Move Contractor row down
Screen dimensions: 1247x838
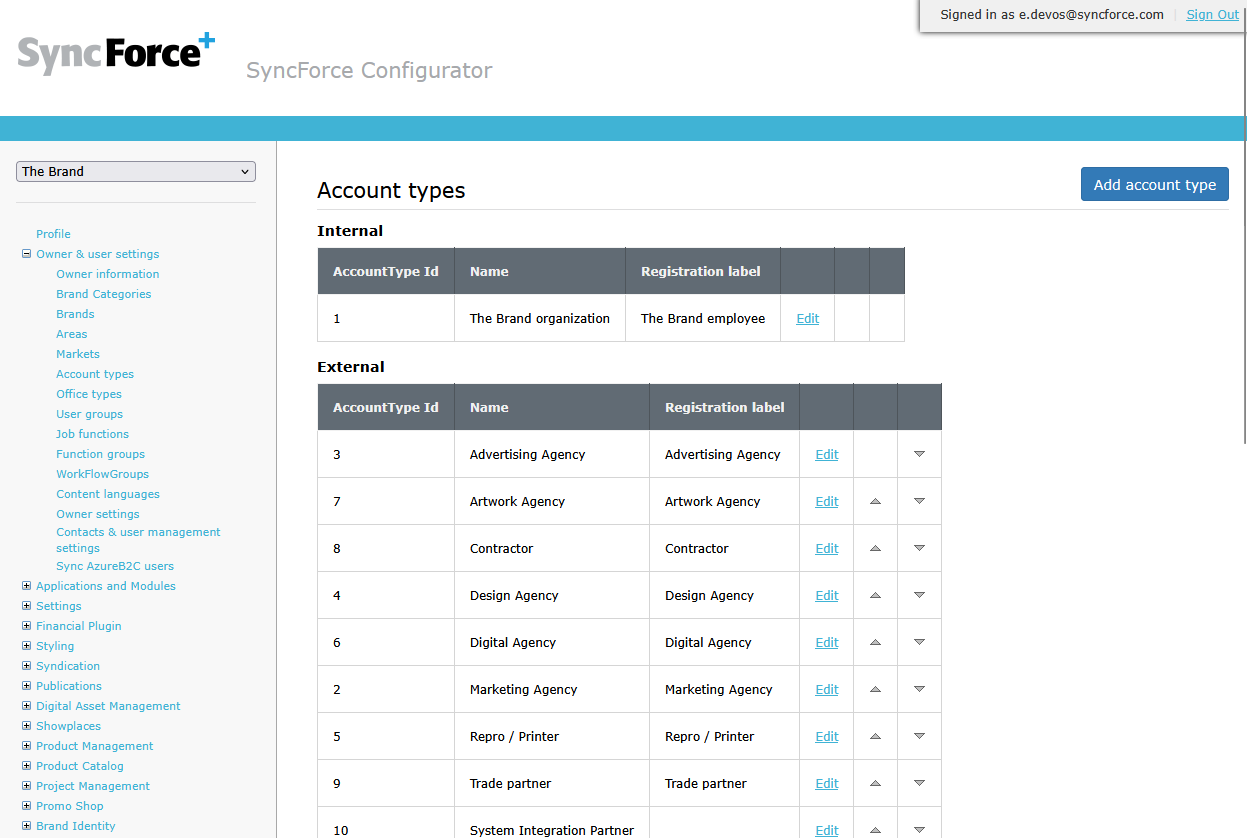(x=919, y=548)
